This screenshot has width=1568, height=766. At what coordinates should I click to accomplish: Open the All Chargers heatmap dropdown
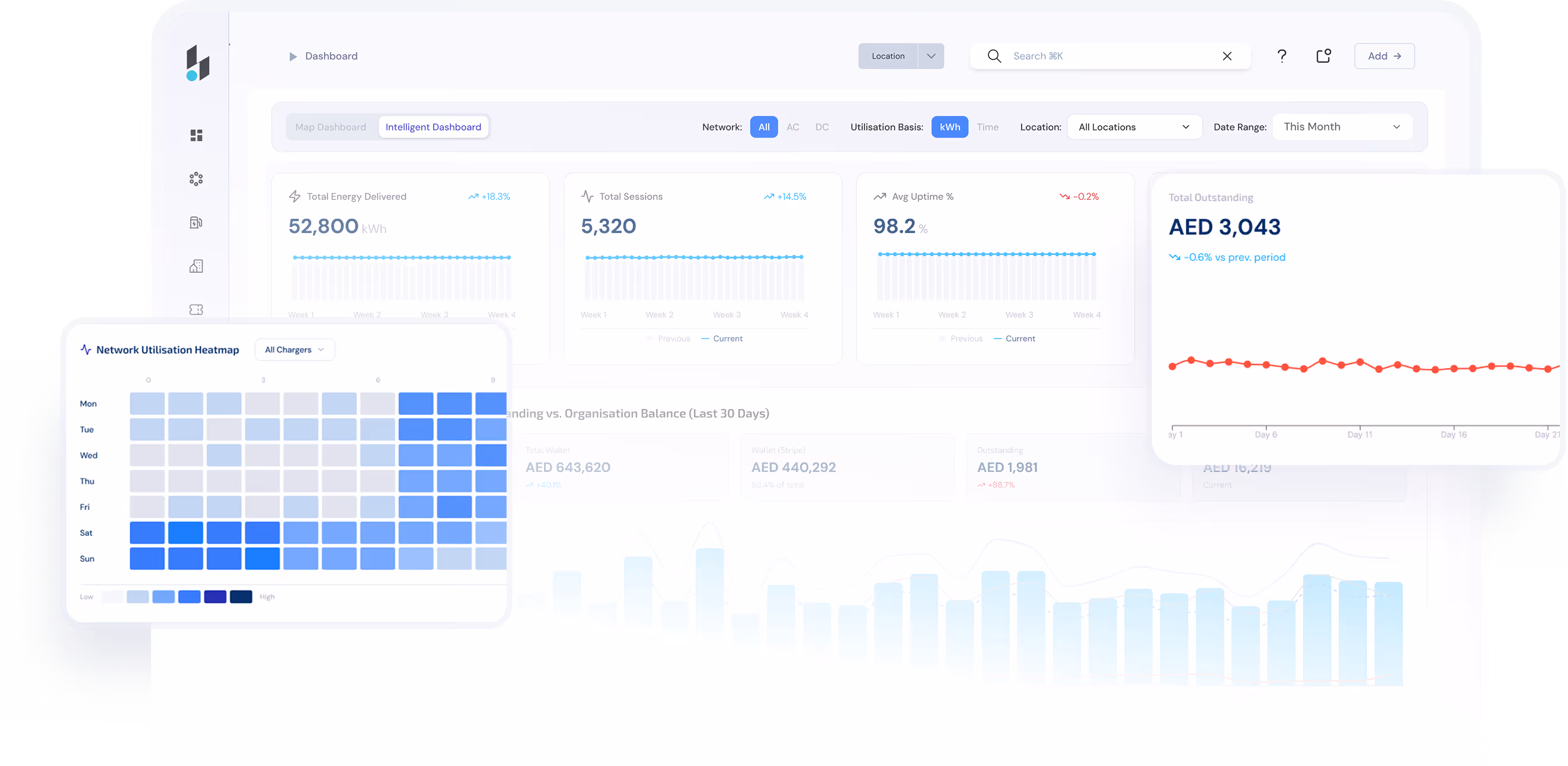(x=295, y=350)
